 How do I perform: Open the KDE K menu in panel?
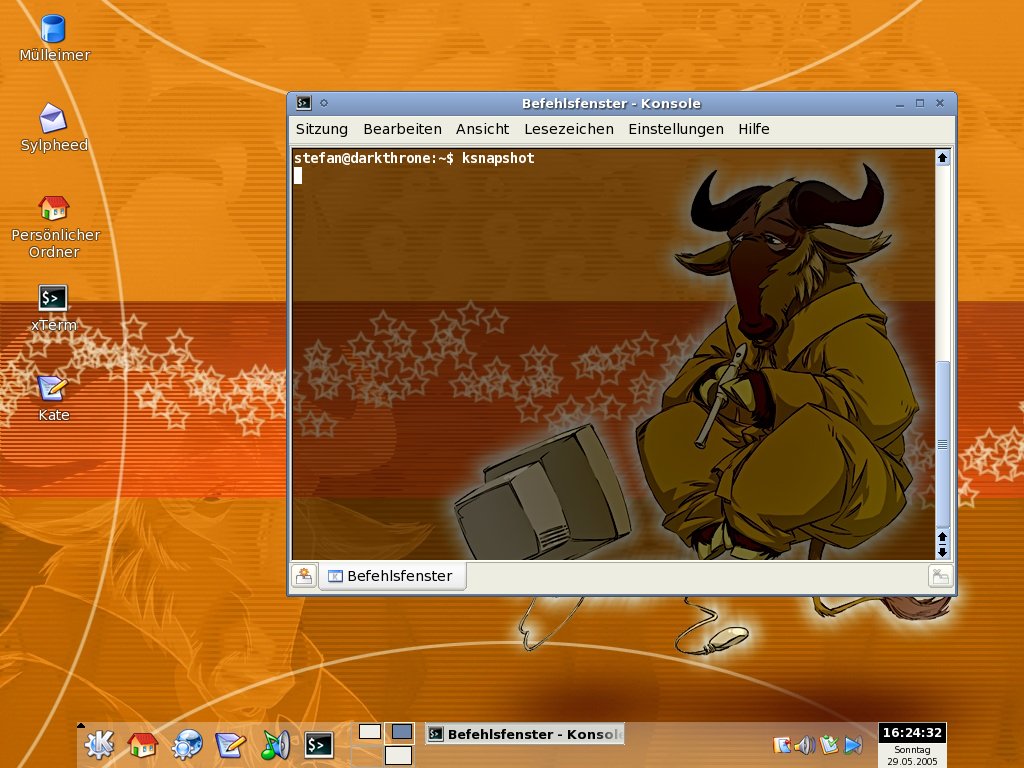[99, 744]
